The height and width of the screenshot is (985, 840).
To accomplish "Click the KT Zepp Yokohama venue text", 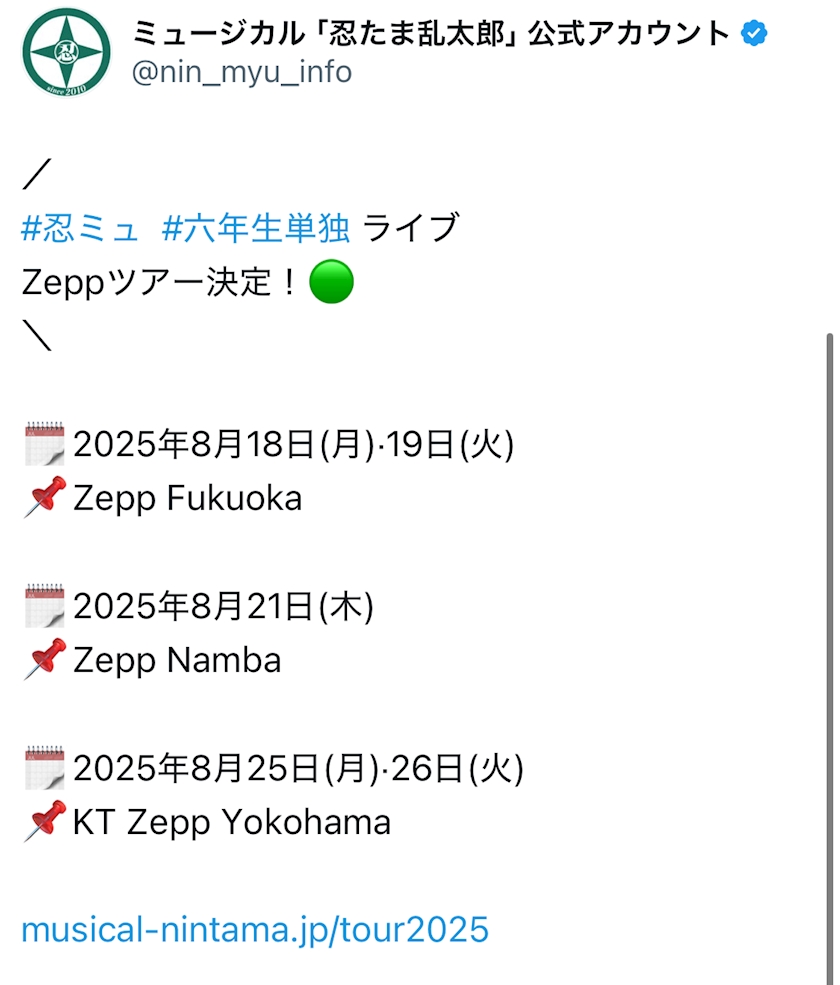I will click(232, 823).
